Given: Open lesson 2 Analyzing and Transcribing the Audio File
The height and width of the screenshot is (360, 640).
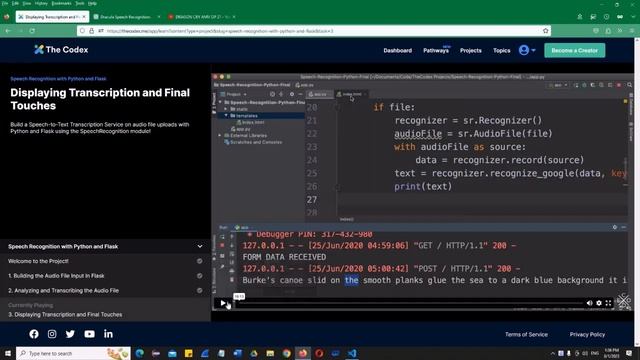Looking at the screenshot, I should point(63,291).
